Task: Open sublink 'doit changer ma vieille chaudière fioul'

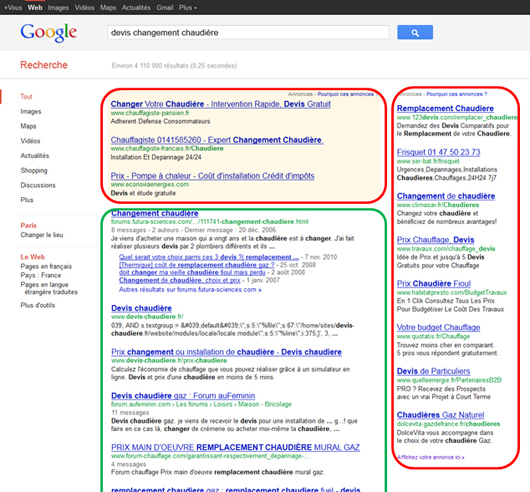Action: [192, 272]
